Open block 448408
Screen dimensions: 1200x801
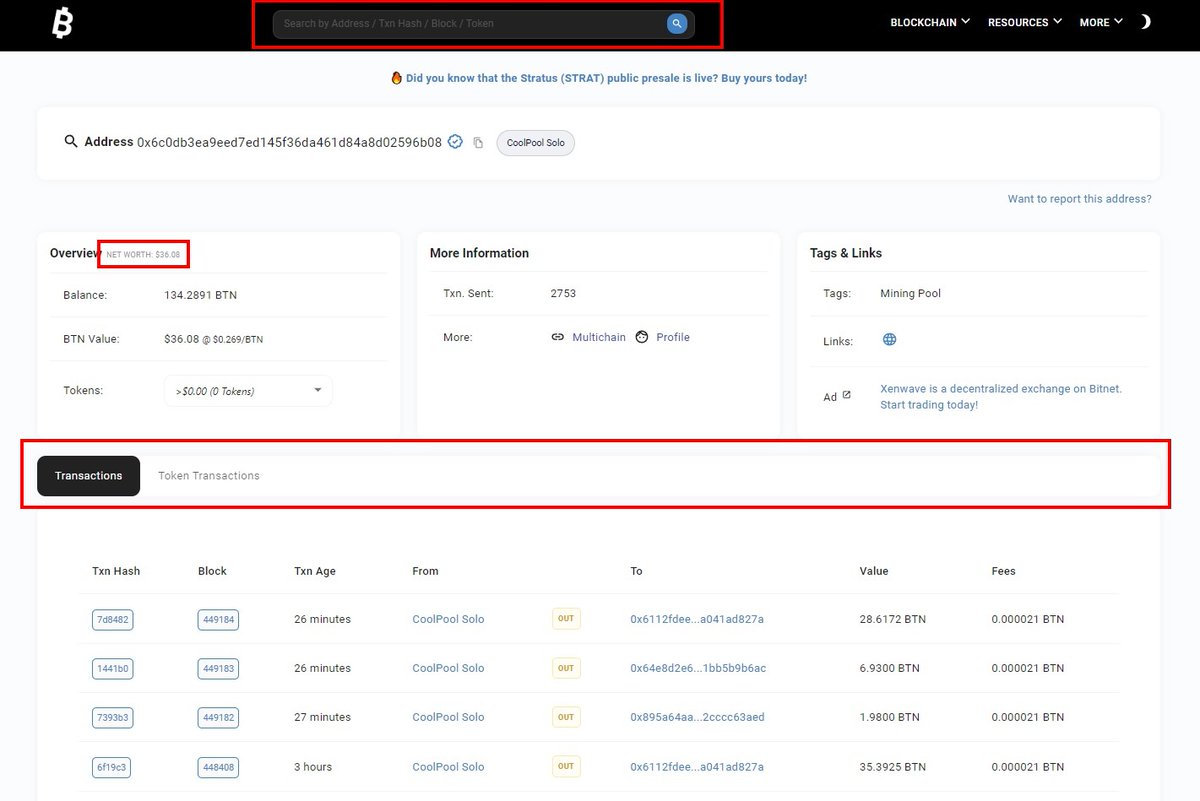(218, 767)
